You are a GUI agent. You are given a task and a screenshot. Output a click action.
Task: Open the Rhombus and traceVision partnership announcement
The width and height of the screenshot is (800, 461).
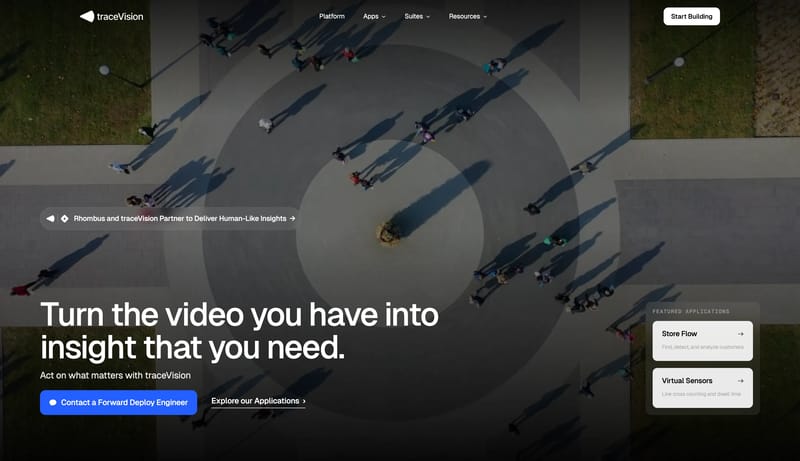pos(180,218)
